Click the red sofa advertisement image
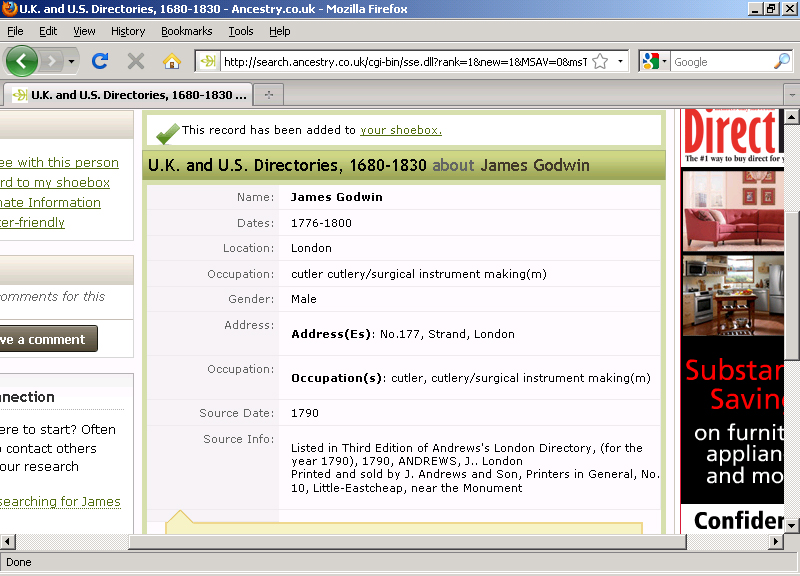800x576 pixels. pyautogui.click(x=733, y=211)
